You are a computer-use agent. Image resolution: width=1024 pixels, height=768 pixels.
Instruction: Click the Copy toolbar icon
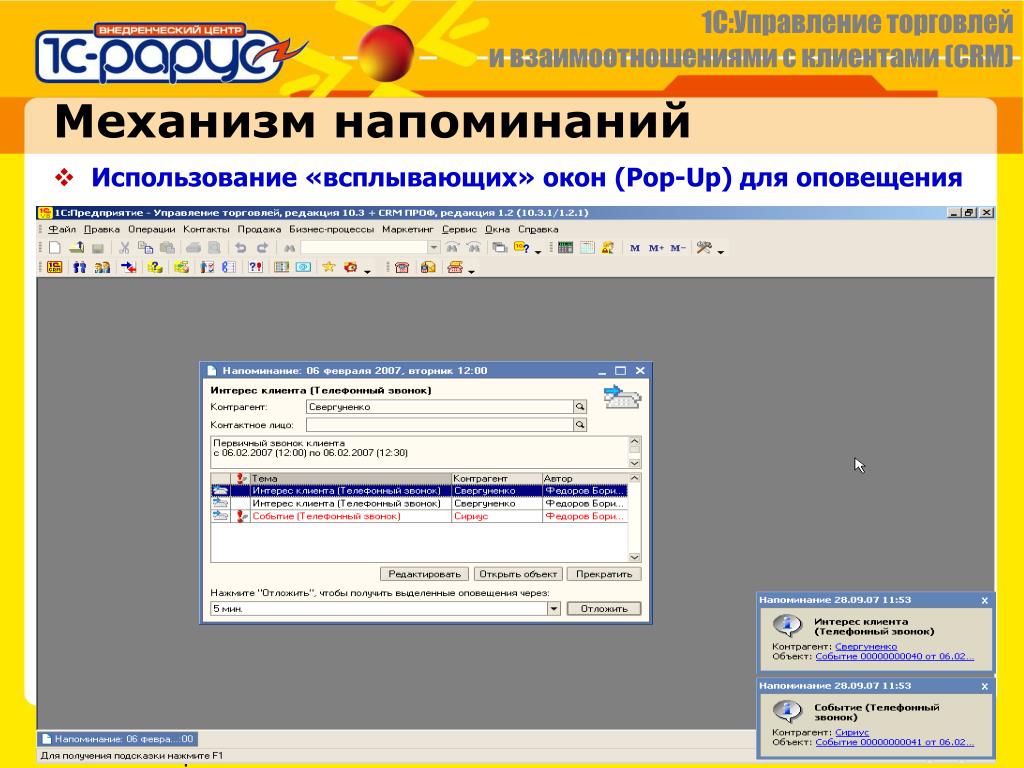tap(145, 248)
